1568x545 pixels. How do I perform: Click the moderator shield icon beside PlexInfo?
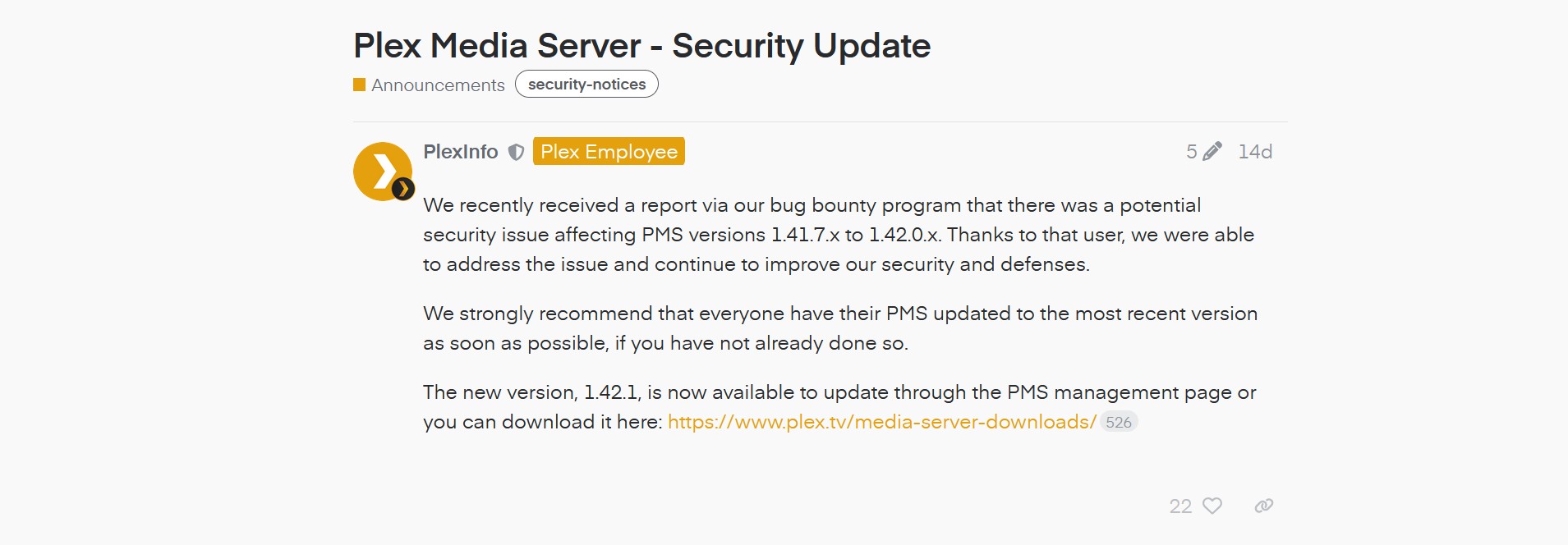(x=516, y=153)
